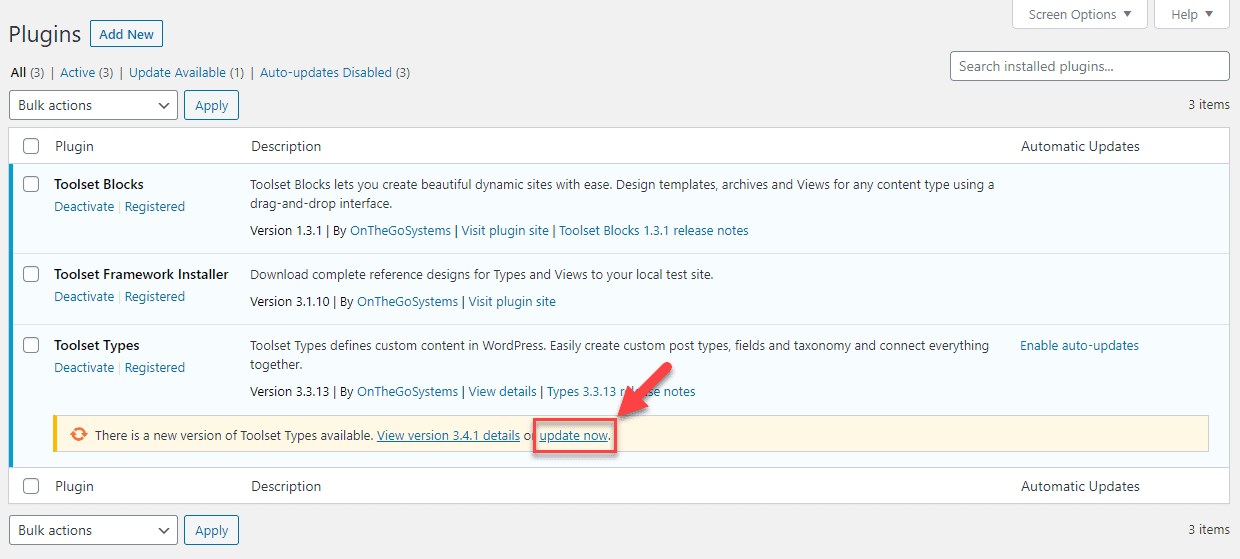Focus the Search installed plugins field

[x=1089, y=66]
